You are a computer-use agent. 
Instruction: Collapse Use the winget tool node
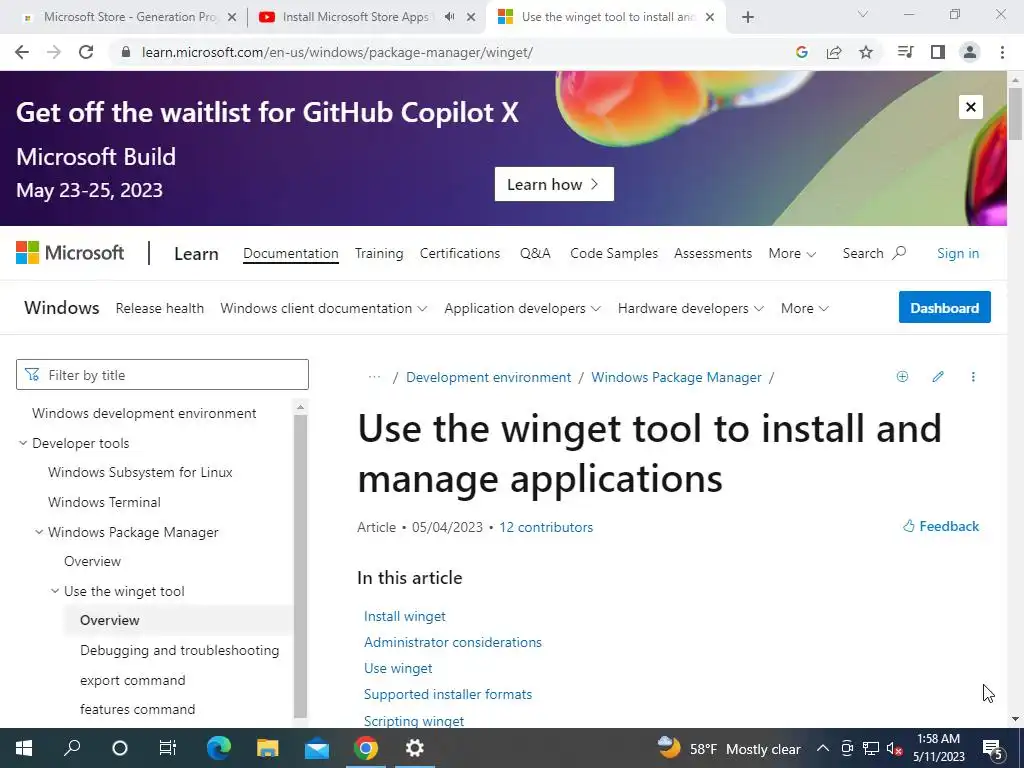point(55,591)
